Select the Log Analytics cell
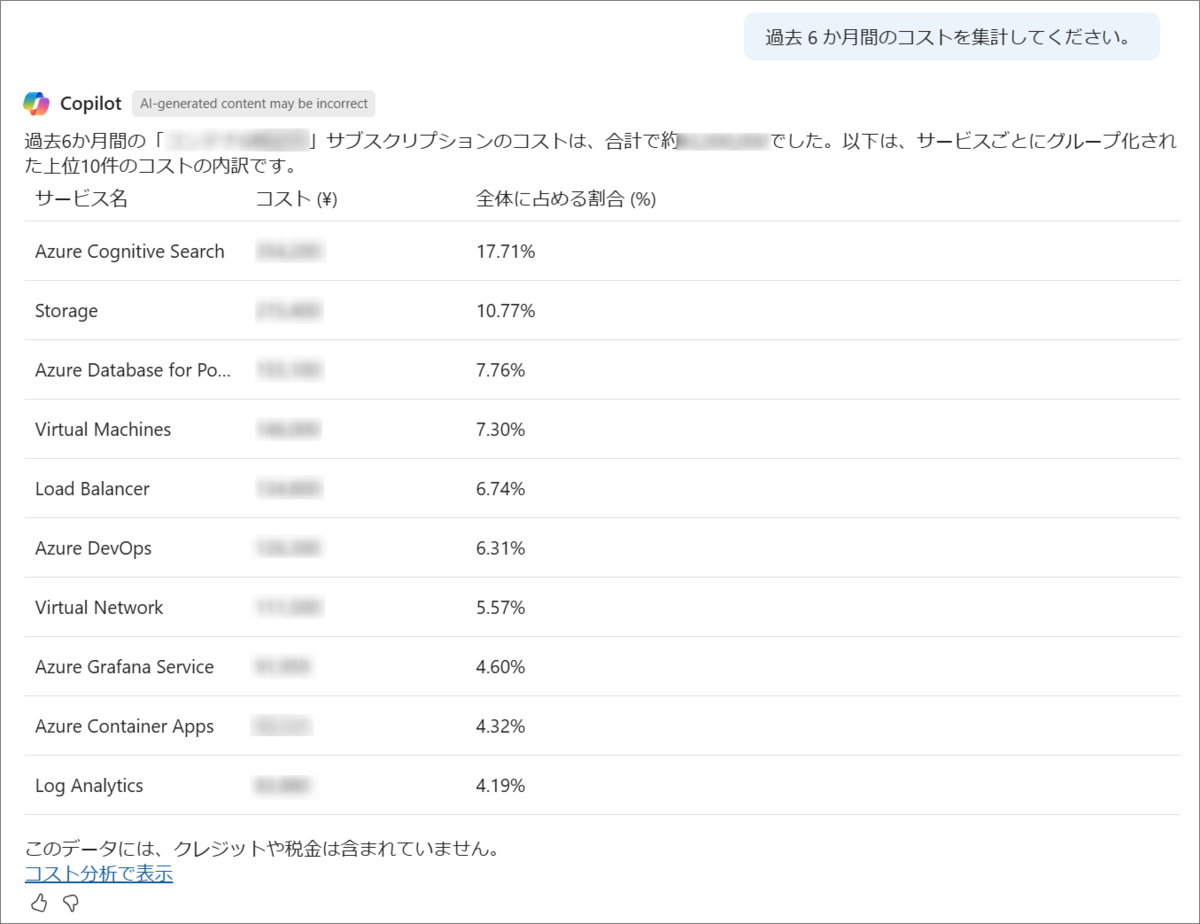The height and width of the screenshot is (924, 1200). coord(89,786)
